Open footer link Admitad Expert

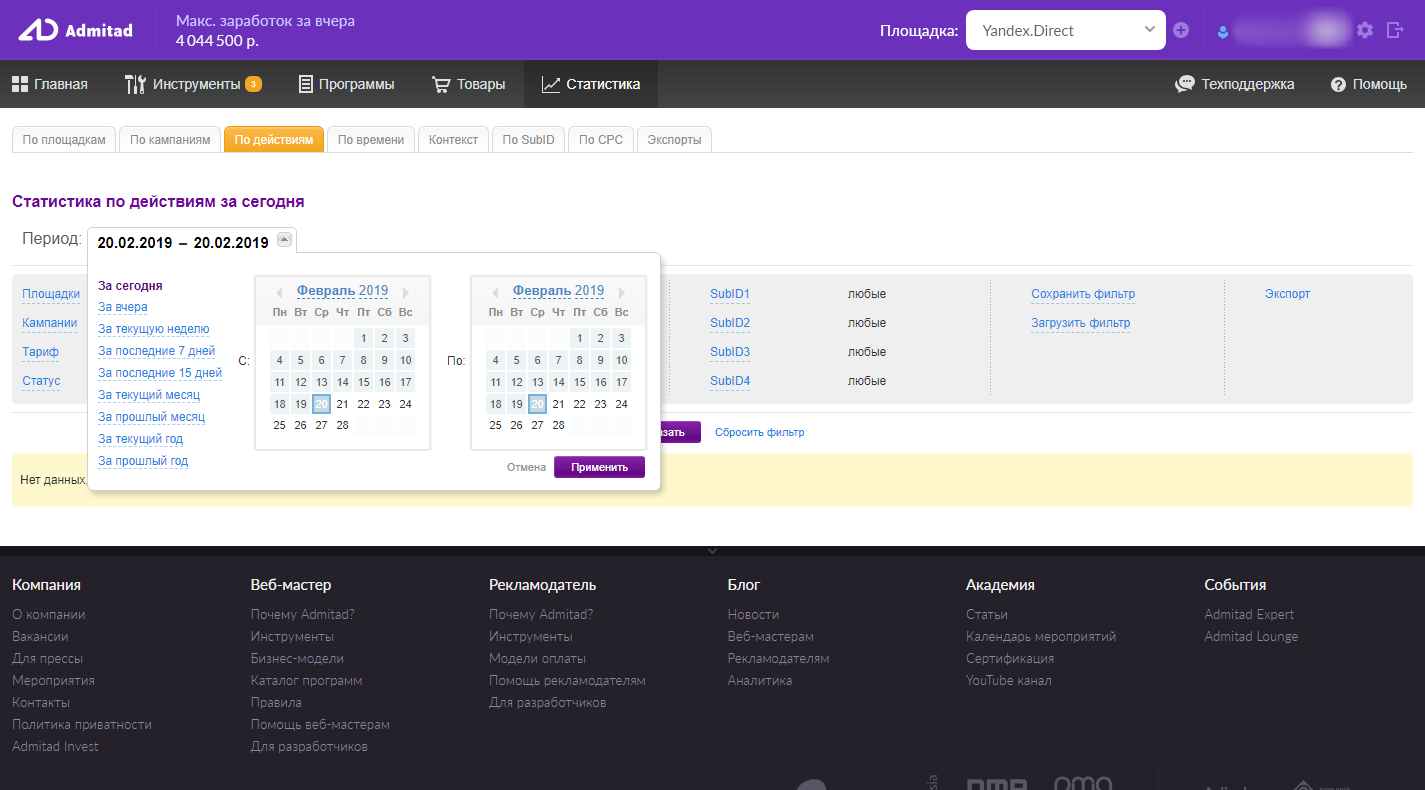(x=1249, y=615)
